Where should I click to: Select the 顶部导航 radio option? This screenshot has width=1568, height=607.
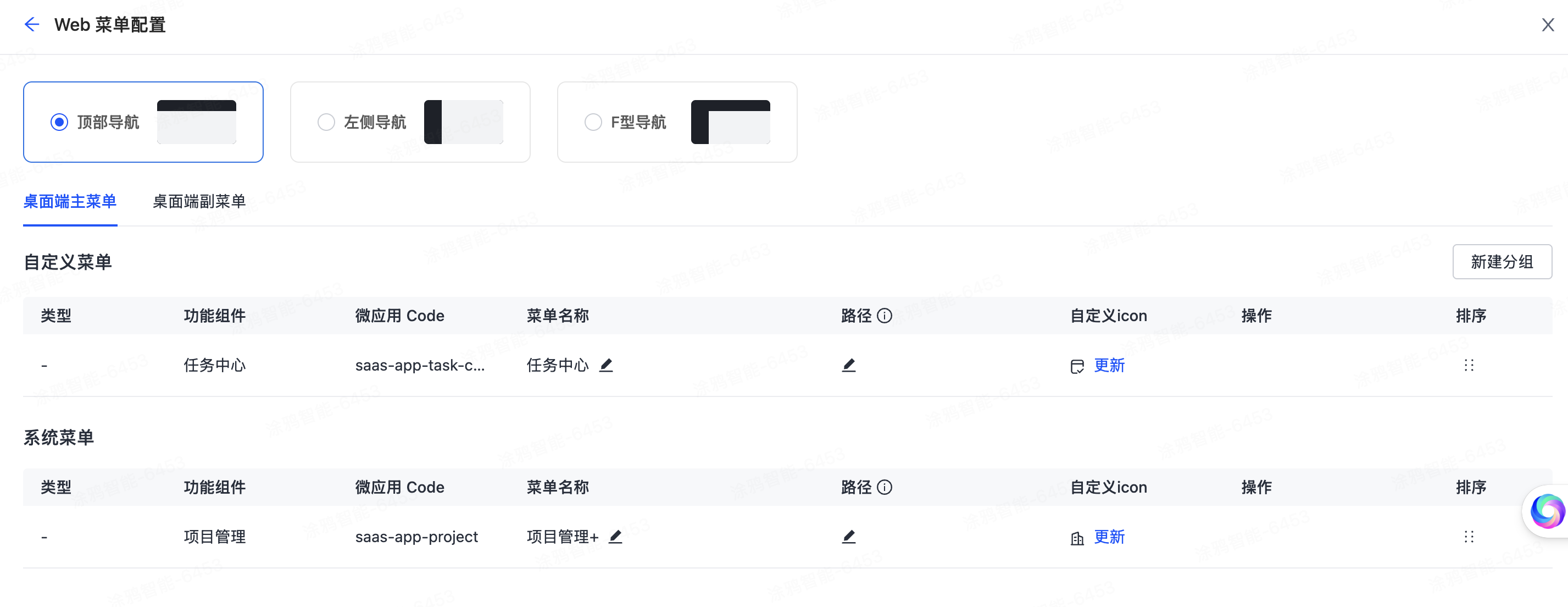tap(59, 123)
